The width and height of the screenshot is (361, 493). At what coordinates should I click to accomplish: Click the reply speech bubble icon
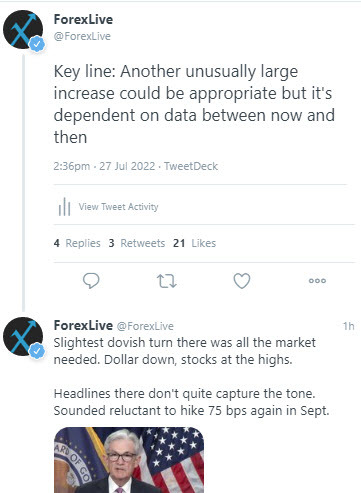coord(91,281)
